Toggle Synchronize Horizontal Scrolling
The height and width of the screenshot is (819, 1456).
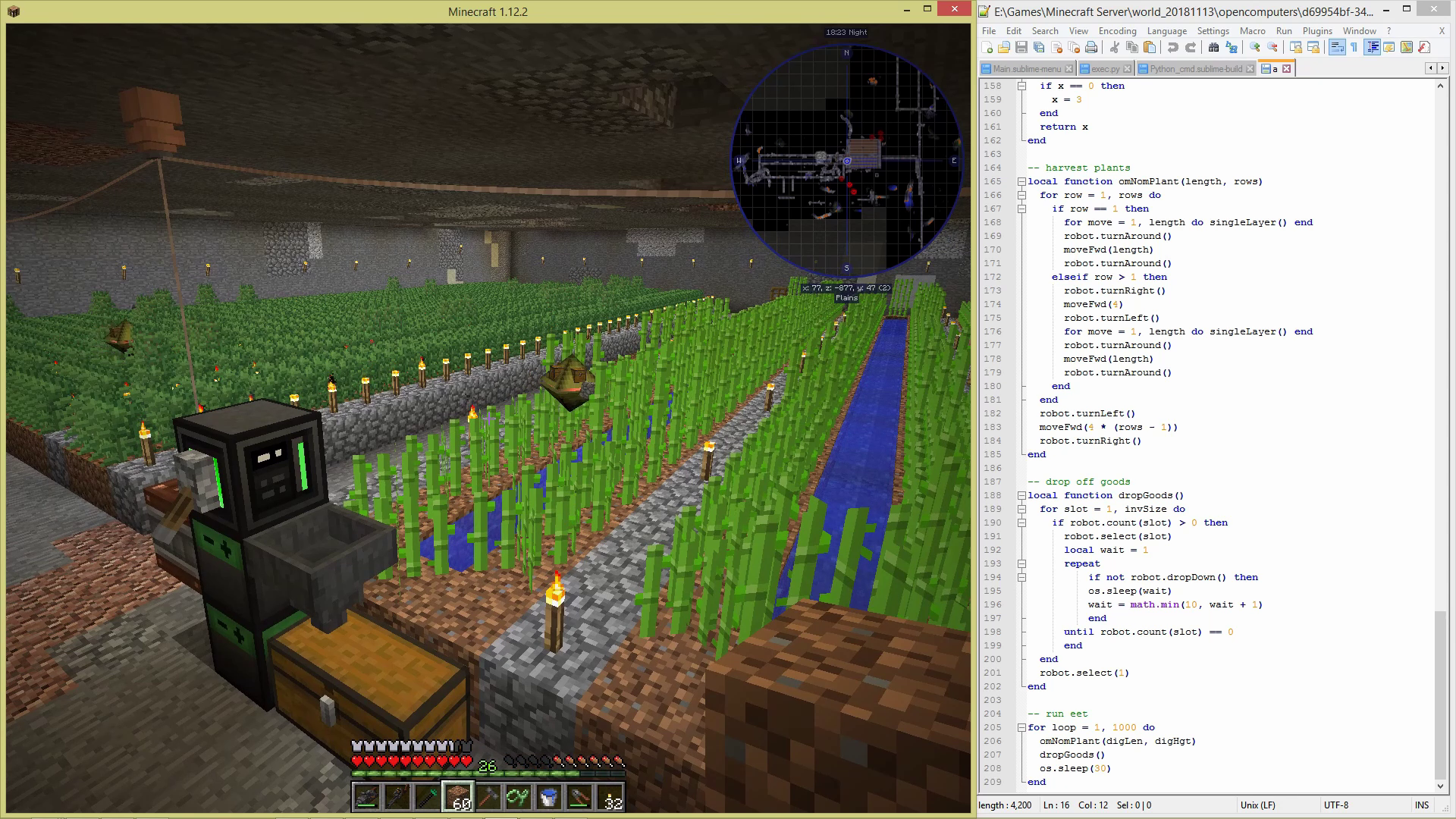(x=1313, y=47)
